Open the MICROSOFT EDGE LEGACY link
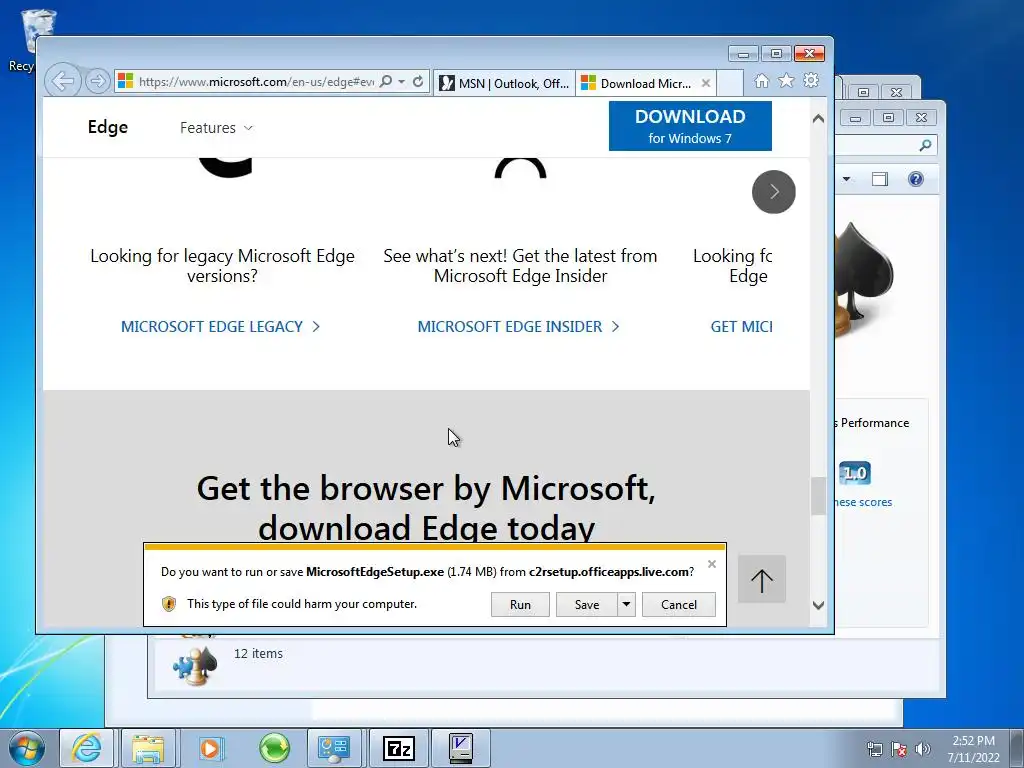The width and height of the screenshot is (1024, 768). coord(220,327)
